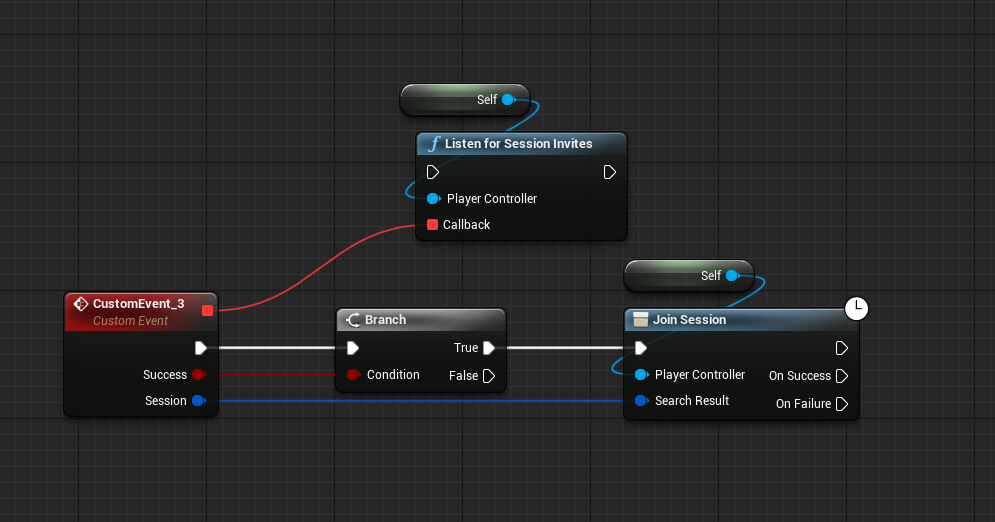Click the Condition input pin on Branch
The width and height of the screenshot is (995, 522).
point(353,375)
